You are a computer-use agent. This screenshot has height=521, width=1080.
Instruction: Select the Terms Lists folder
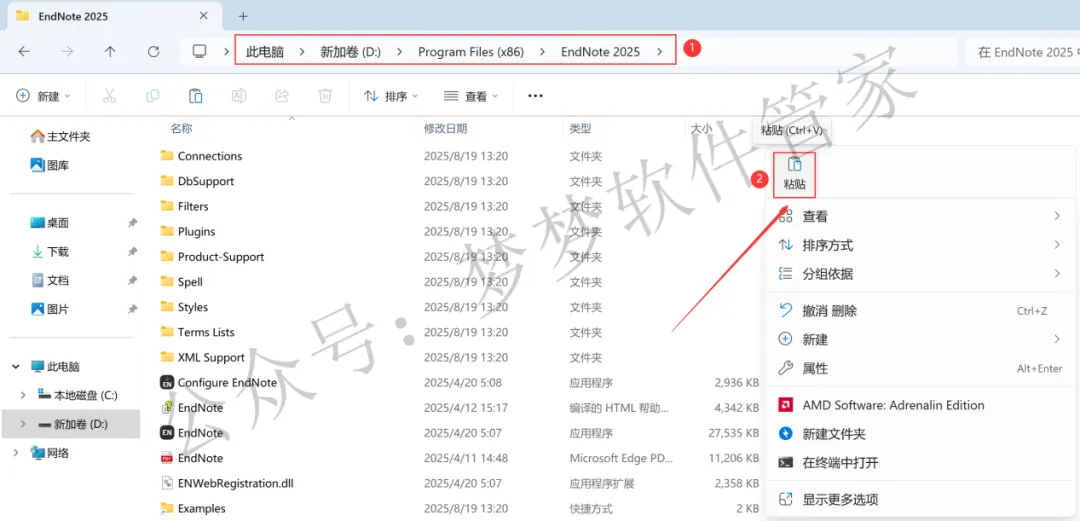tap(206, 332)
